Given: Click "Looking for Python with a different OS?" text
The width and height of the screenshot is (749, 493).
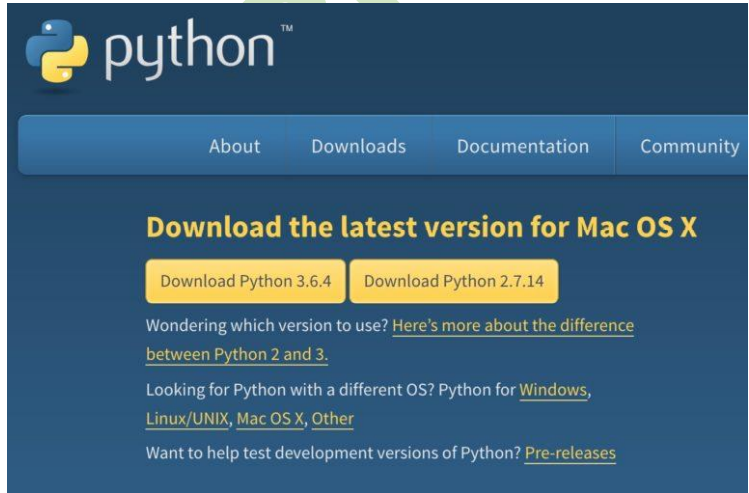Looking at the screenshot, I should point(290,390).
